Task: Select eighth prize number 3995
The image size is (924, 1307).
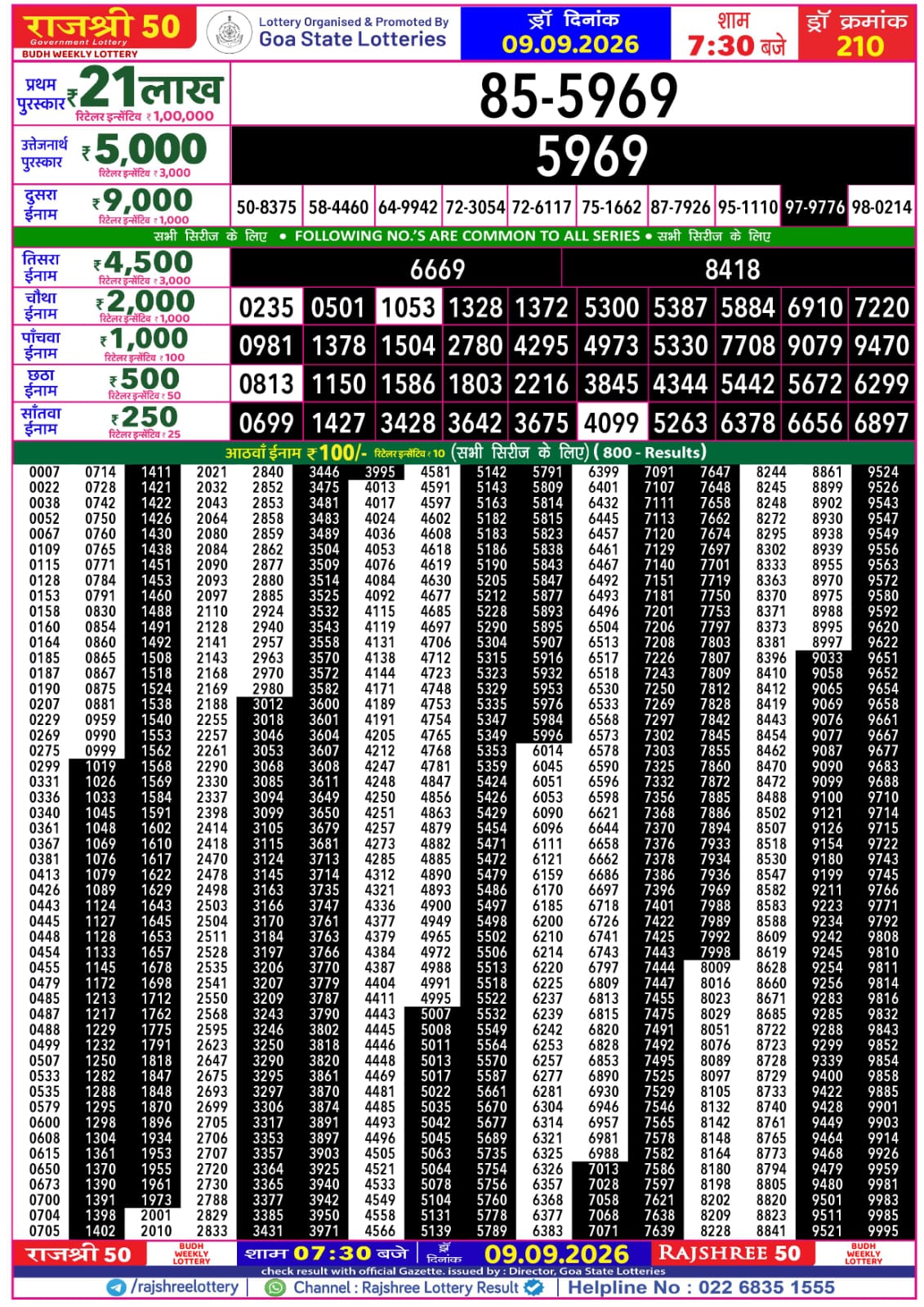Action: pyautogui.click(x=380, y=472)
